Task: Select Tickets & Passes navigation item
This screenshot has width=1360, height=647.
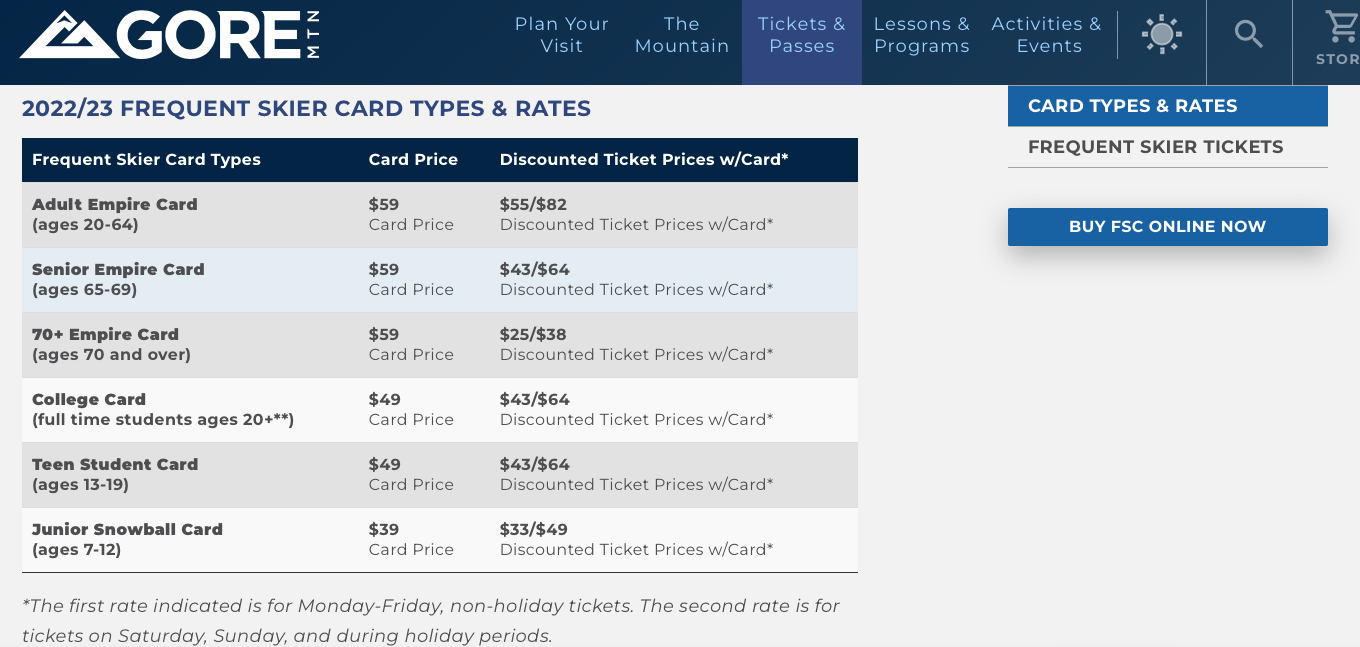Action: pos(802,35)
